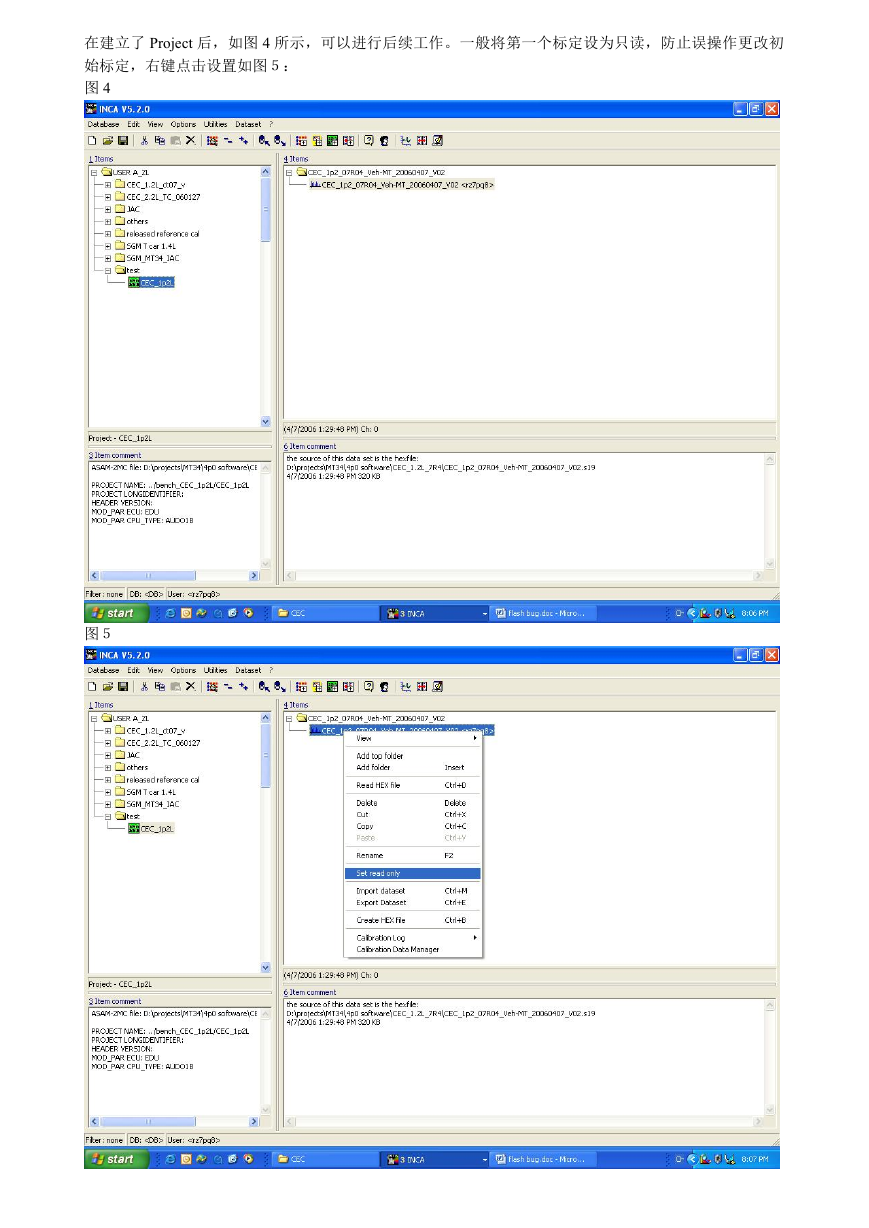869x1228 pixels.
Task: Choose Rename in context menu
Action: [x=413, y=855]
